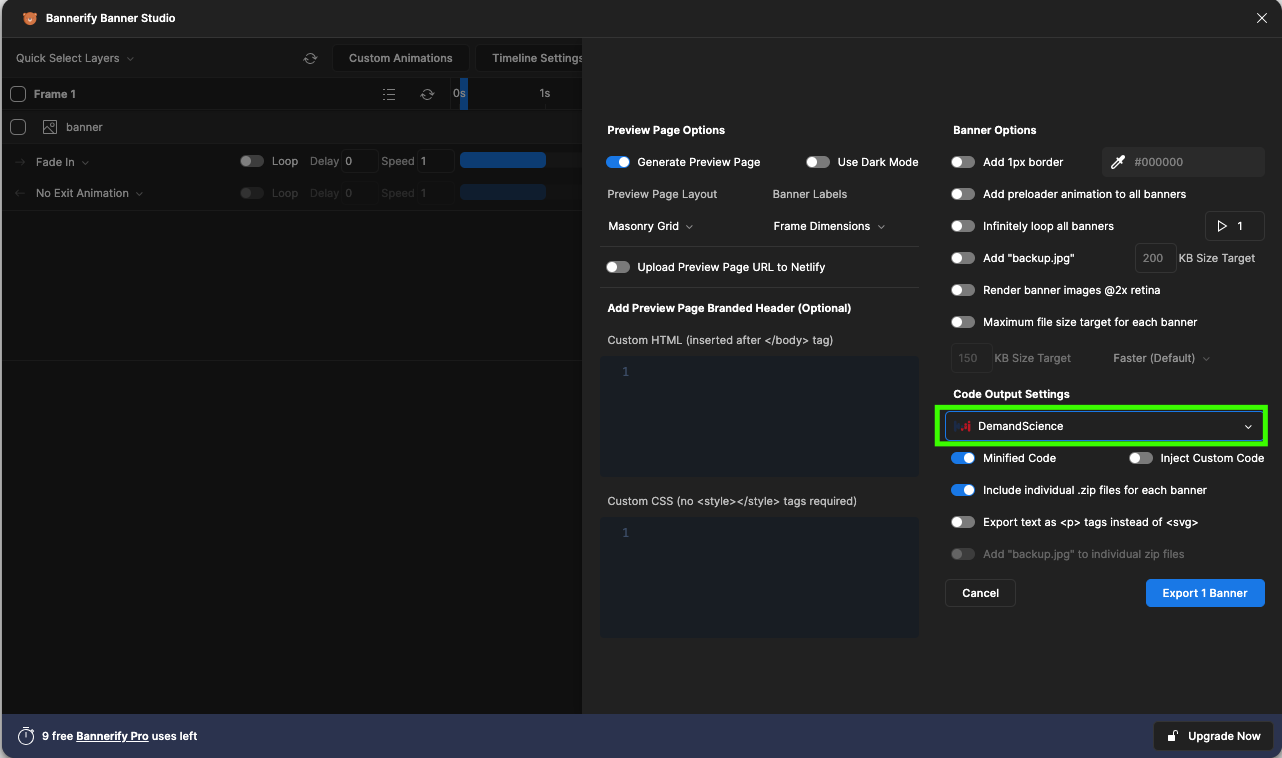Click the loop sync icon in Frame 1 row

coord(427,94)
